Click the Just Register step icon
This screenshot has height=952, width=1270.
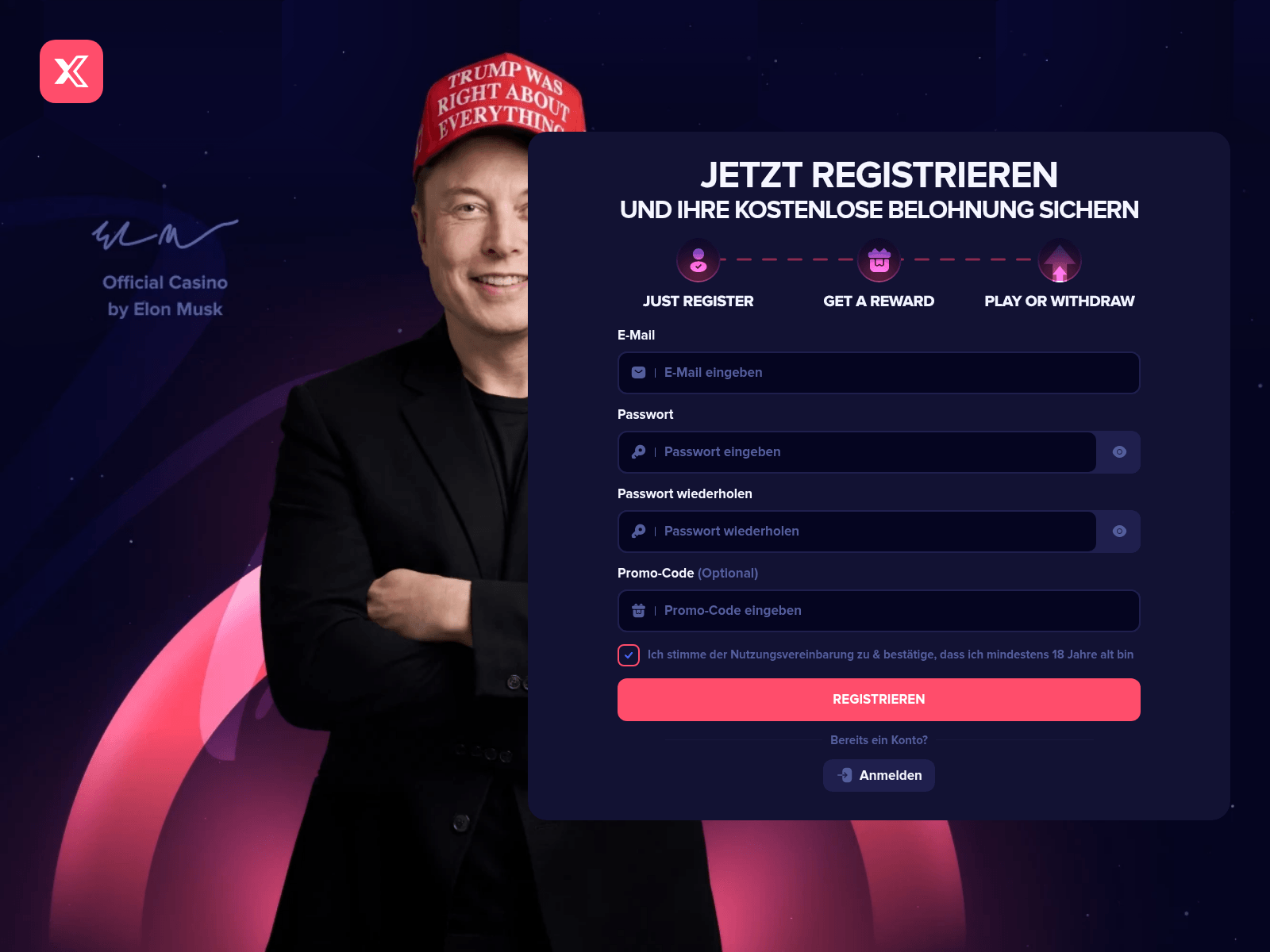coord(698,260)
